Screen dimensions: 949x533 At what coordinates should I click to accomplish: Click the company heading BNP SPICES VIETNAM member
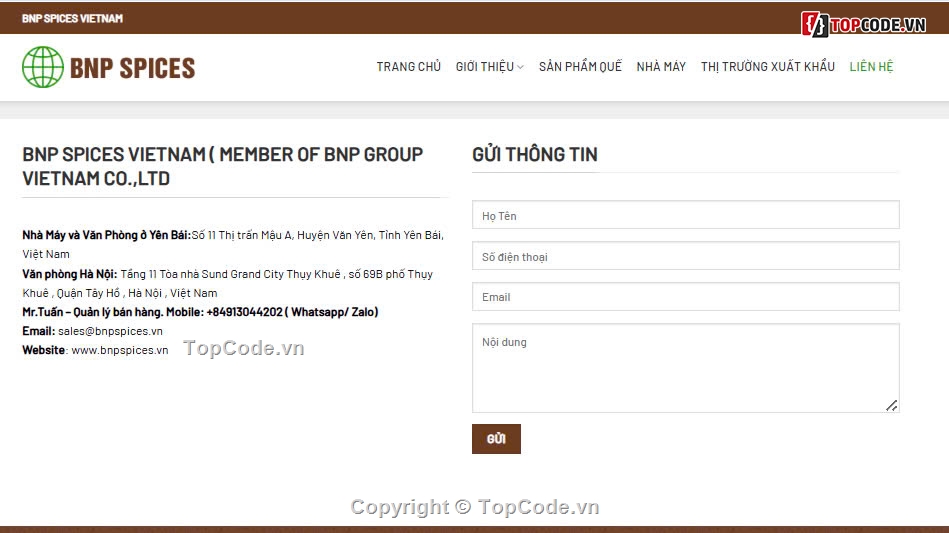pyautogui.click(x=223, y=166)
